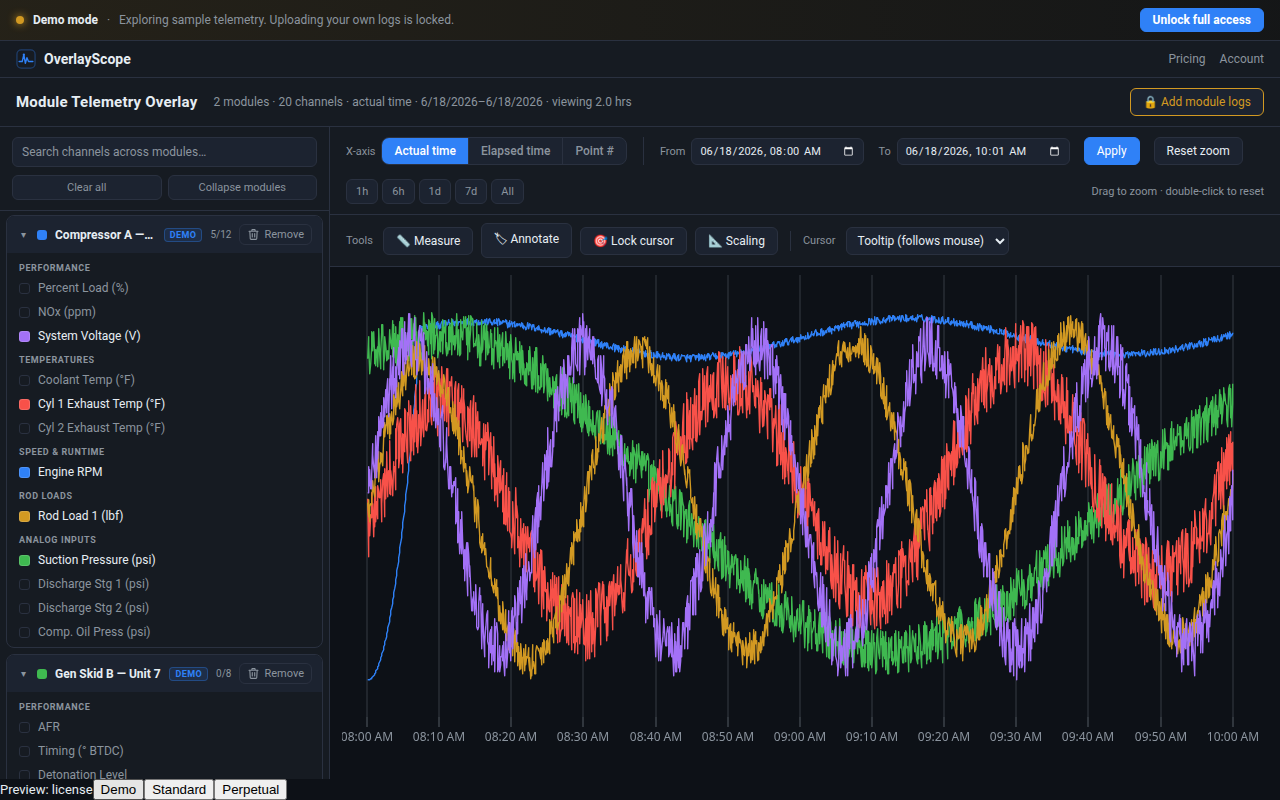Enable the Timing (° BTDC) channel
The height and width of the screenshot is (800, 1280).
pyautogui.click(x=25, y=751)
